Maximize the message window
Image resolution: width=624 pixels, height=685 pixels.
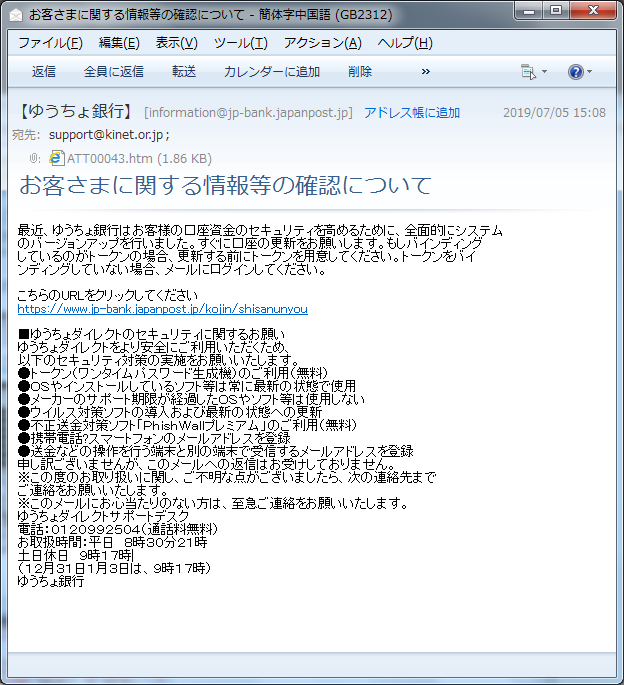(x=556, y=11)
